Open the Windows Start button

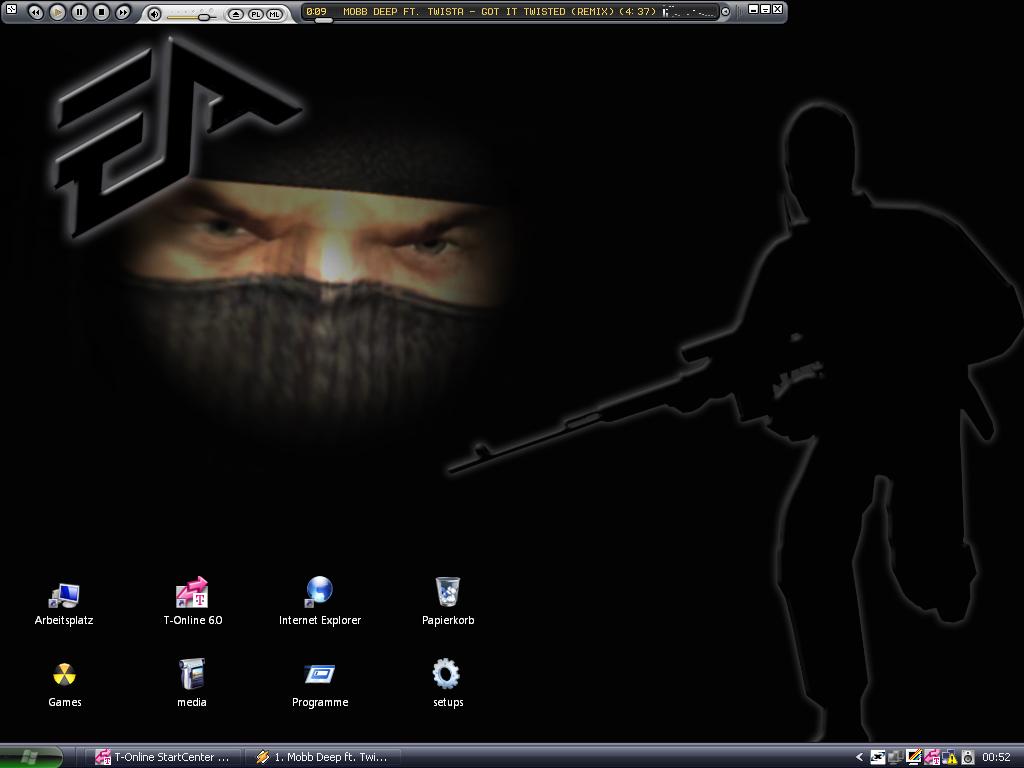tap(31, 757)
